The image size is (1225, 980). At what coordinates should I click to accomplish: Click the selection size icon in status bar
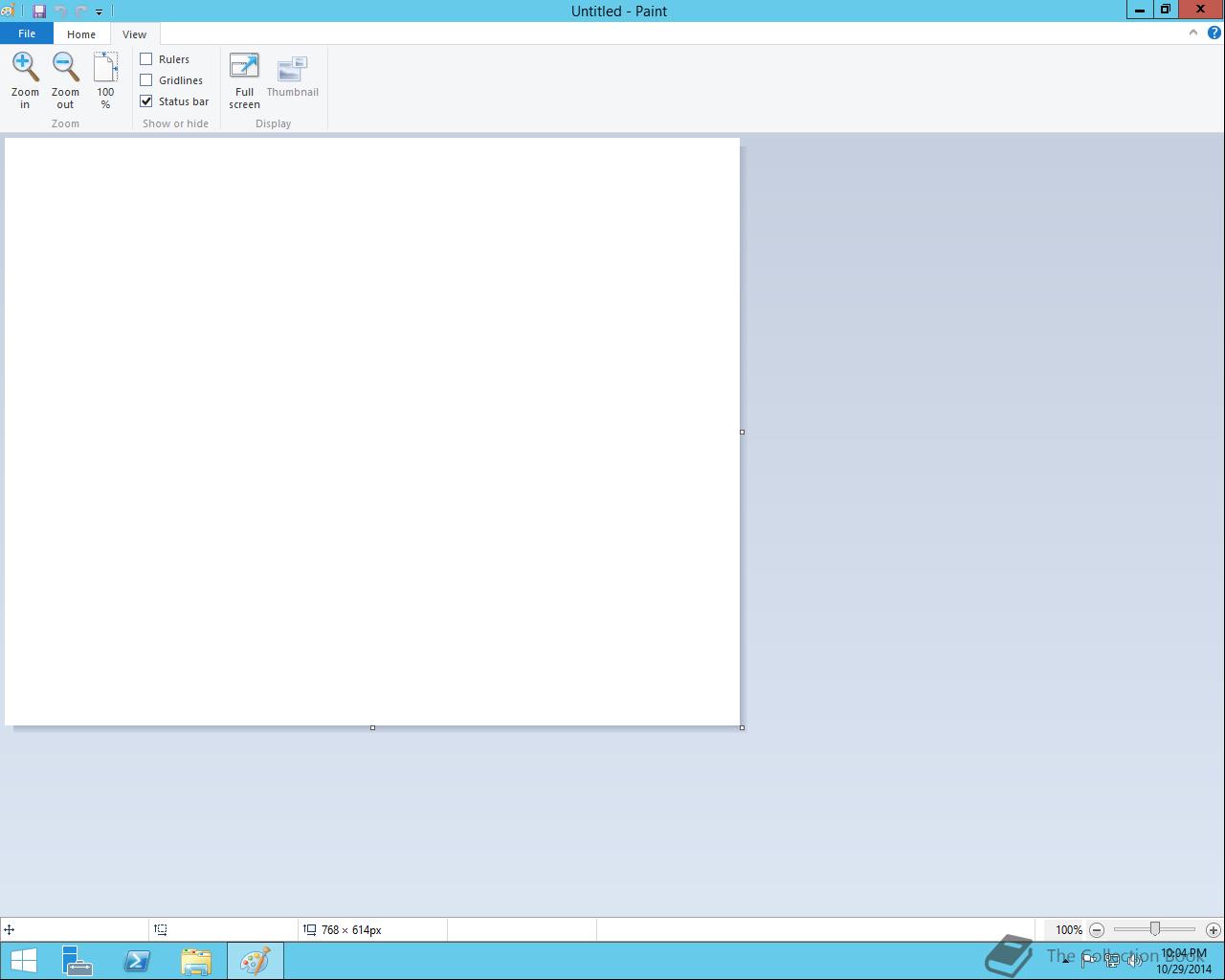tap(161, 929)
